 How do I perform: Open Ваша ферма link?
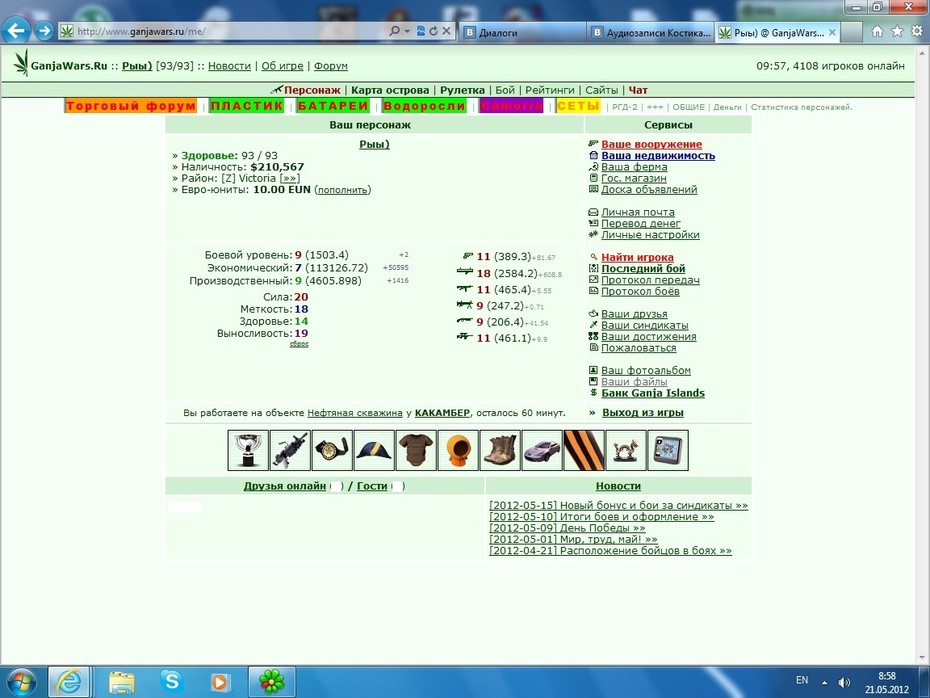click(x=634, y=167)
